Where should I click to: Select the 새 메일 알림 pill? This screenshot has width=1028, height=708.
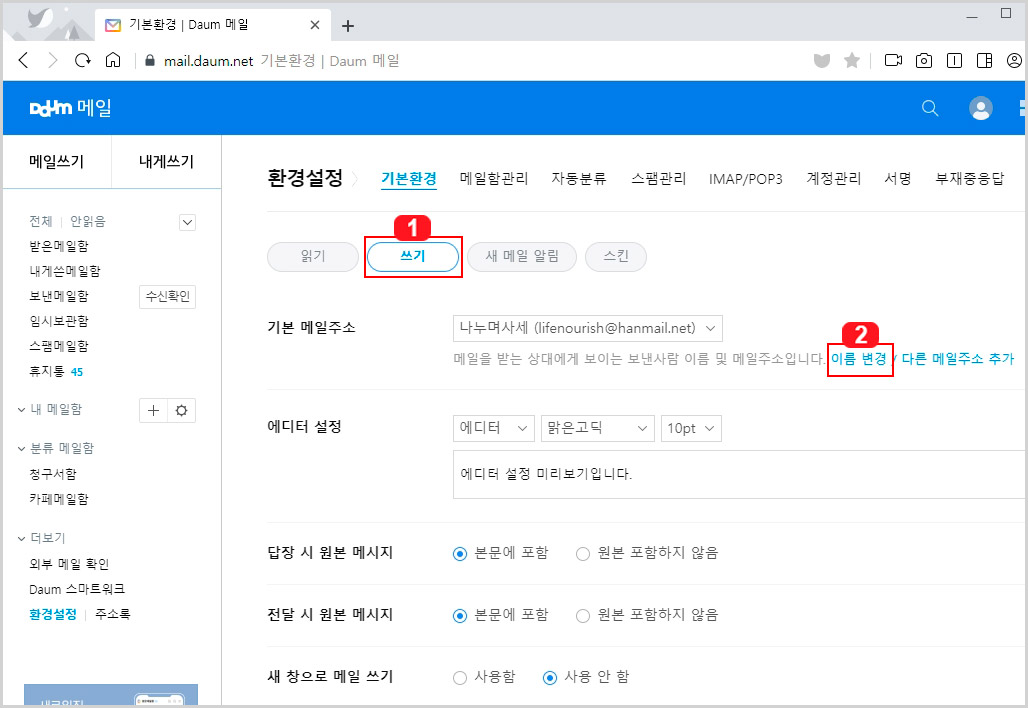coord(522,256)
